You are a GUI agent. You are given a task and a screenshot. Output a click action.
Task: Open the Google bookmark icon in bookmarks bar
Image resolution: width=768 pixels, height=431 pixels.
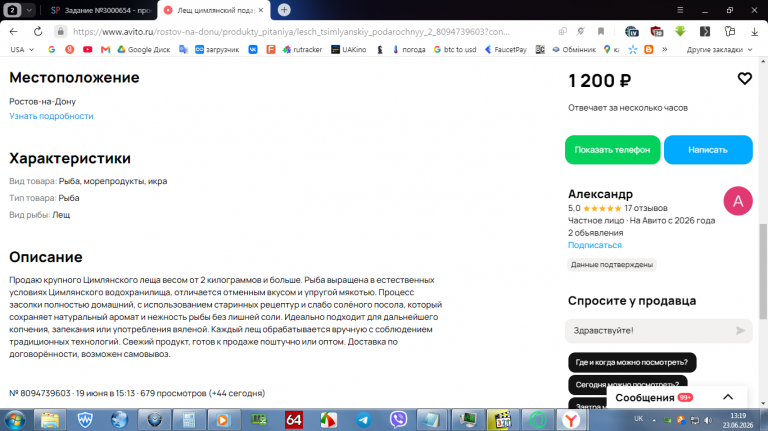[51, 49]
